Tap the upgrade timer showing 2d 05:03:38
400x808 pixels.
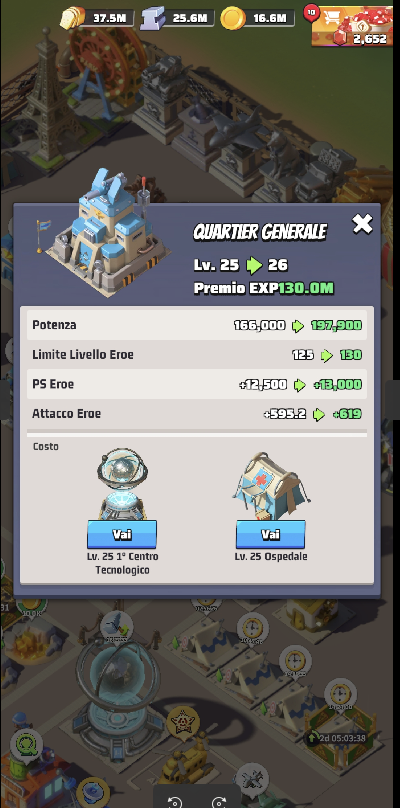pos(337,738)
